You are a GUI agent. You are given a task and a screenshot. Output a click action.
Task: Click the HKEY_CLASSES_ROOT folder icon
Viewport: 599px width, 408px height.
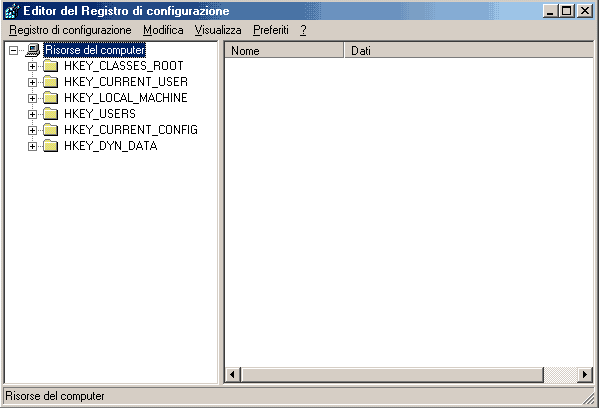point(50,66)
